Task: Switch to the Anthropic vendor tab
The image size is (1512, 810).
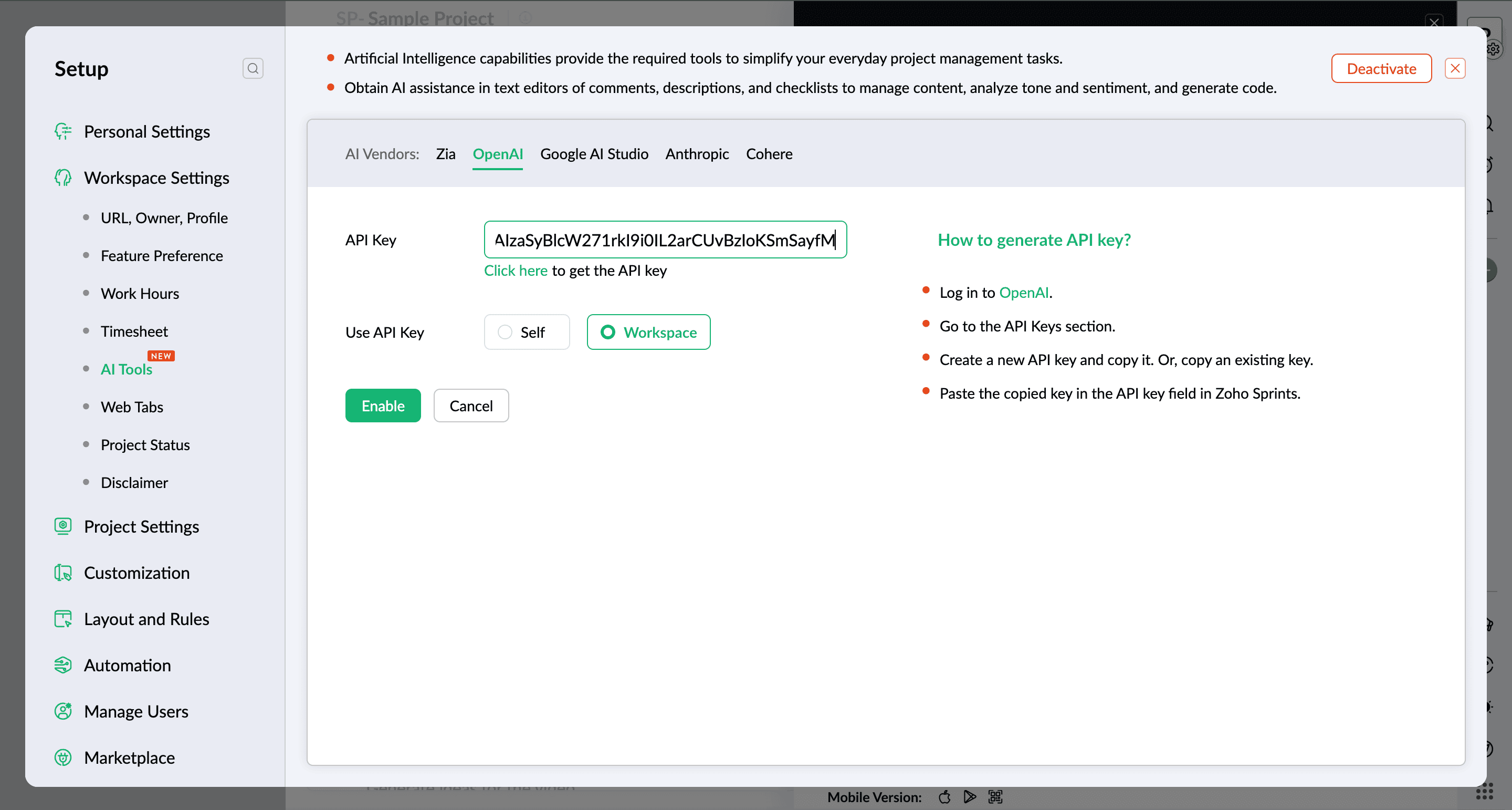Action: click(697, 154)
